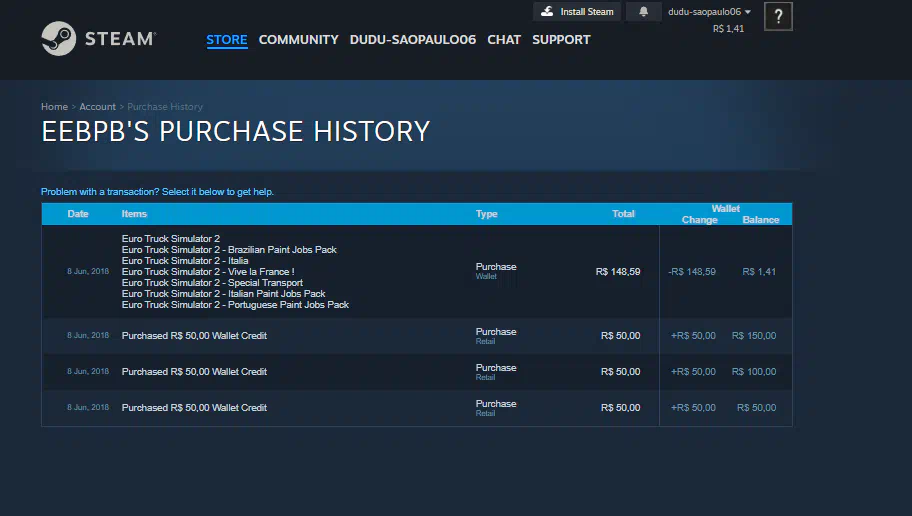Click the R$ 148,59 total cell
912x516 pixels.
[x=618, y=272]
